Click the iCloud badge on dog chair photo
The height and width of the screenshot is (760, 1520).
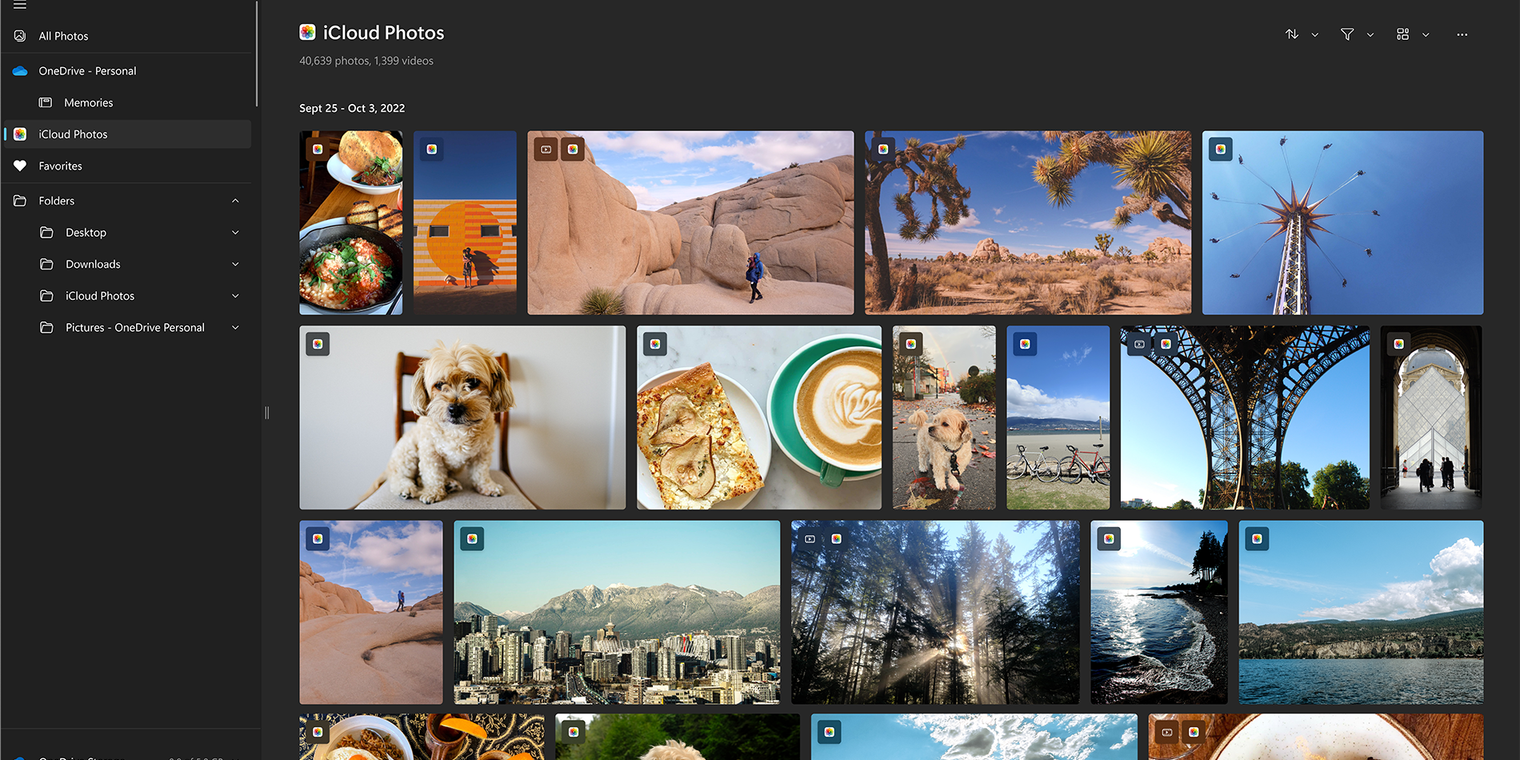[317, 344]
